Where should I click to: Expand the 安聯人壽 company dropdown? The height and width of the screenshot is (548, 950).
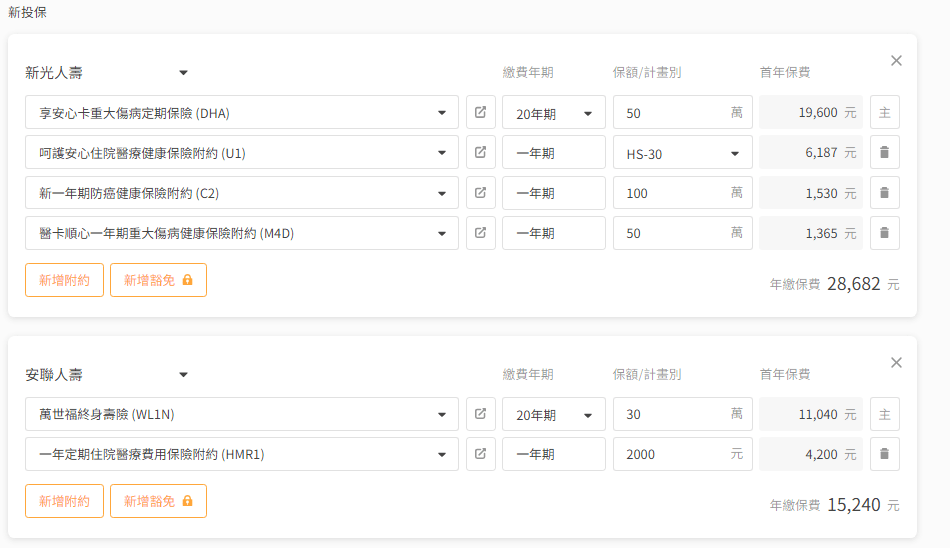tap(183, 375)
